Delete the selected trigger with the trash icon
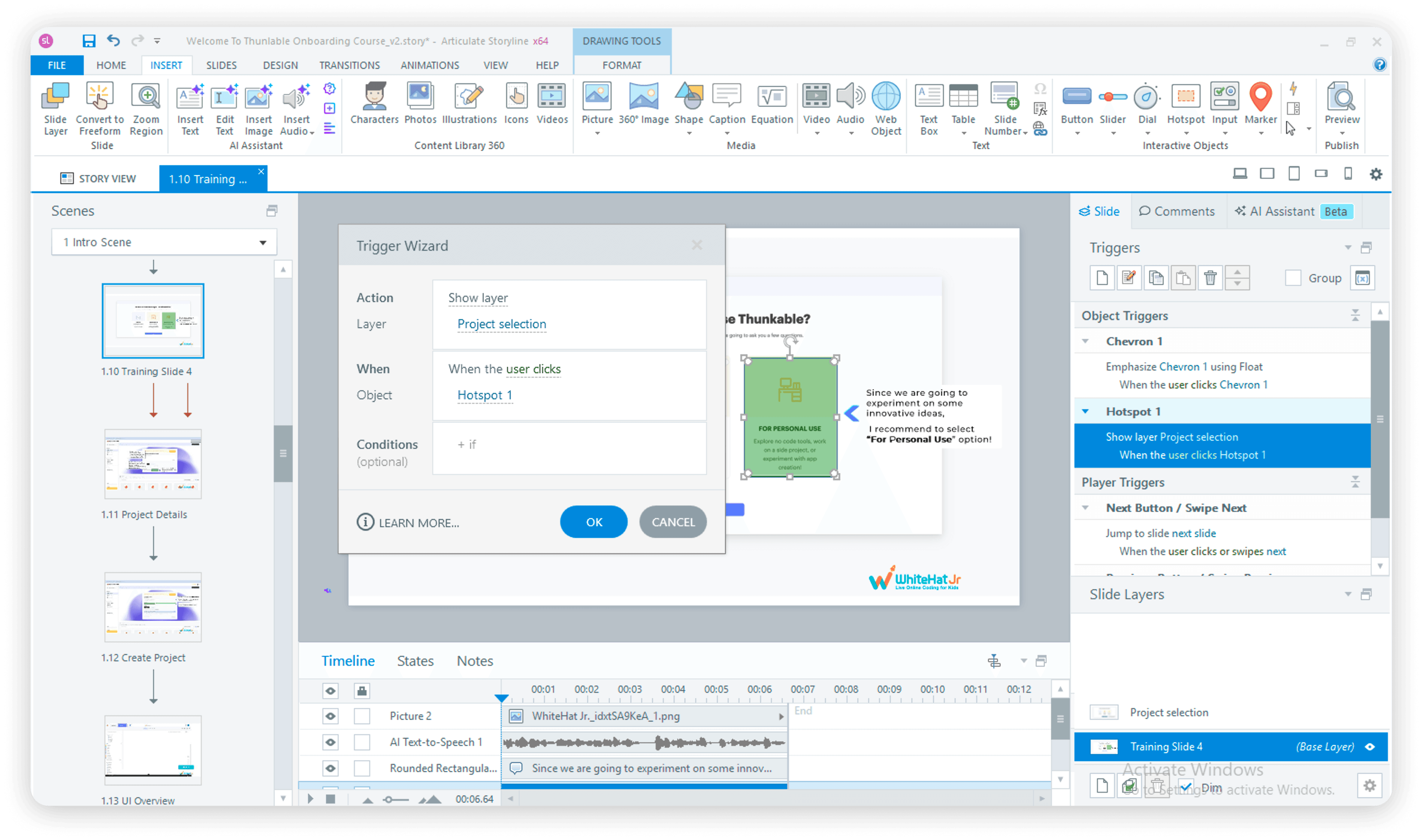Image resolution: width=1423 pixels, height=840 pixels. pyautogui.click(x=1210, y=278)
